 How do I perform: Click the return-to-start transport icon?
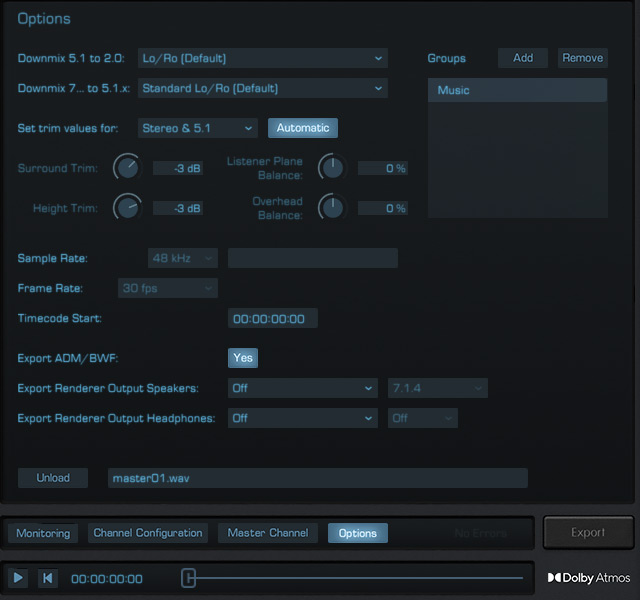click(47, 578)
